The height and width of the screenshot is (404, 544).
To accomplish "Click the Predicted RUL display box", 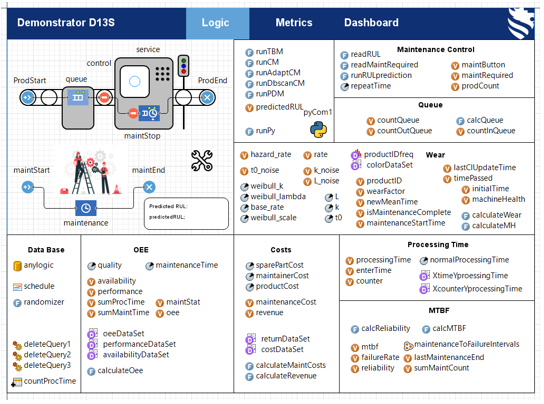I will click(186, 213).
